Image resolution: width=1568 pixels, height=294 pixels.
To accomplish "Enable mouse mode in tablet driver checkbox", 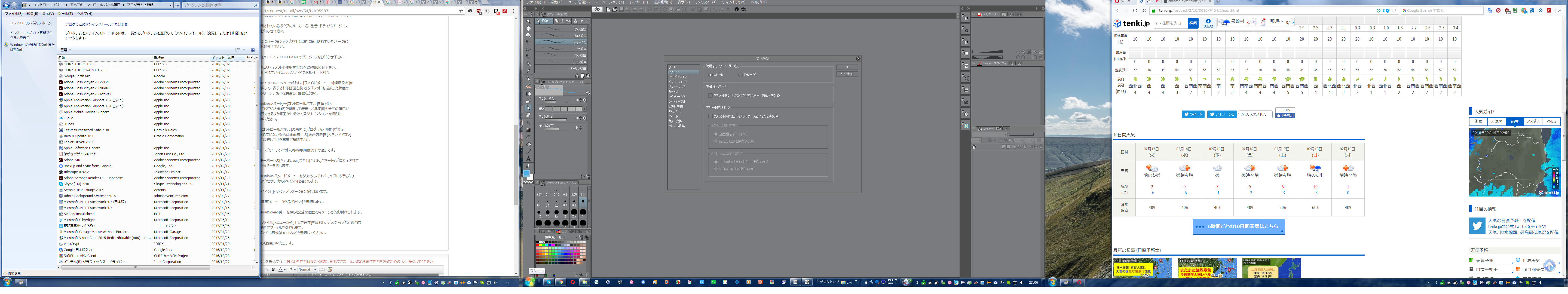I will tap(710, 96).
